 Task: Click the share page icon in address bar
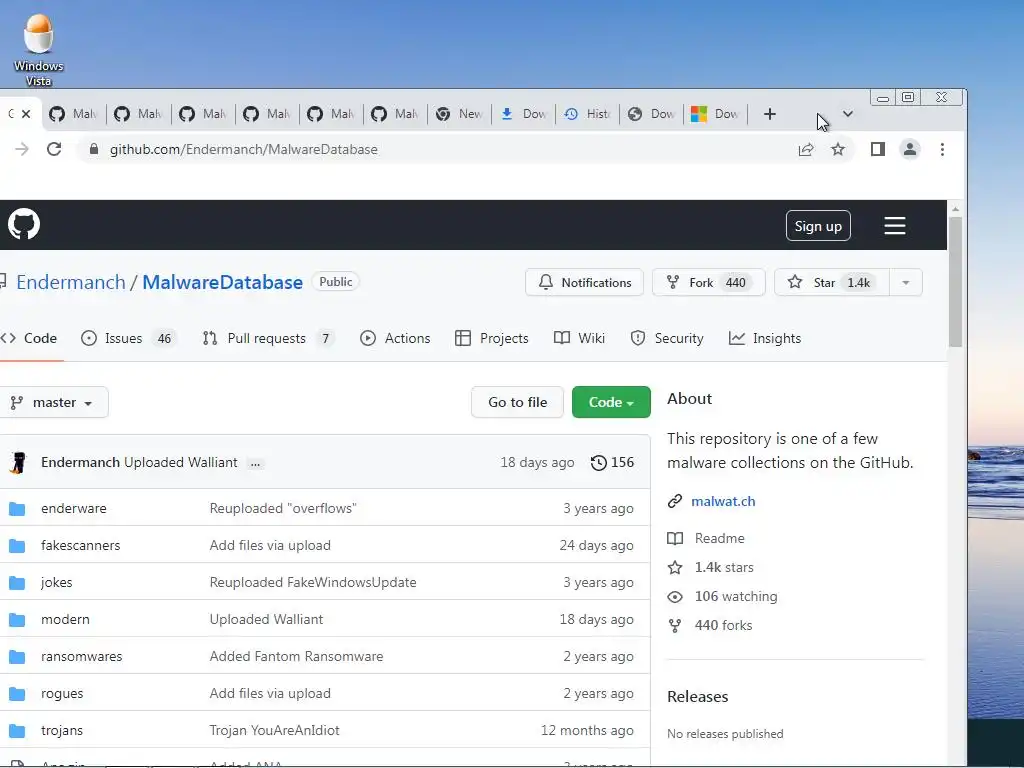pos(806,150)
